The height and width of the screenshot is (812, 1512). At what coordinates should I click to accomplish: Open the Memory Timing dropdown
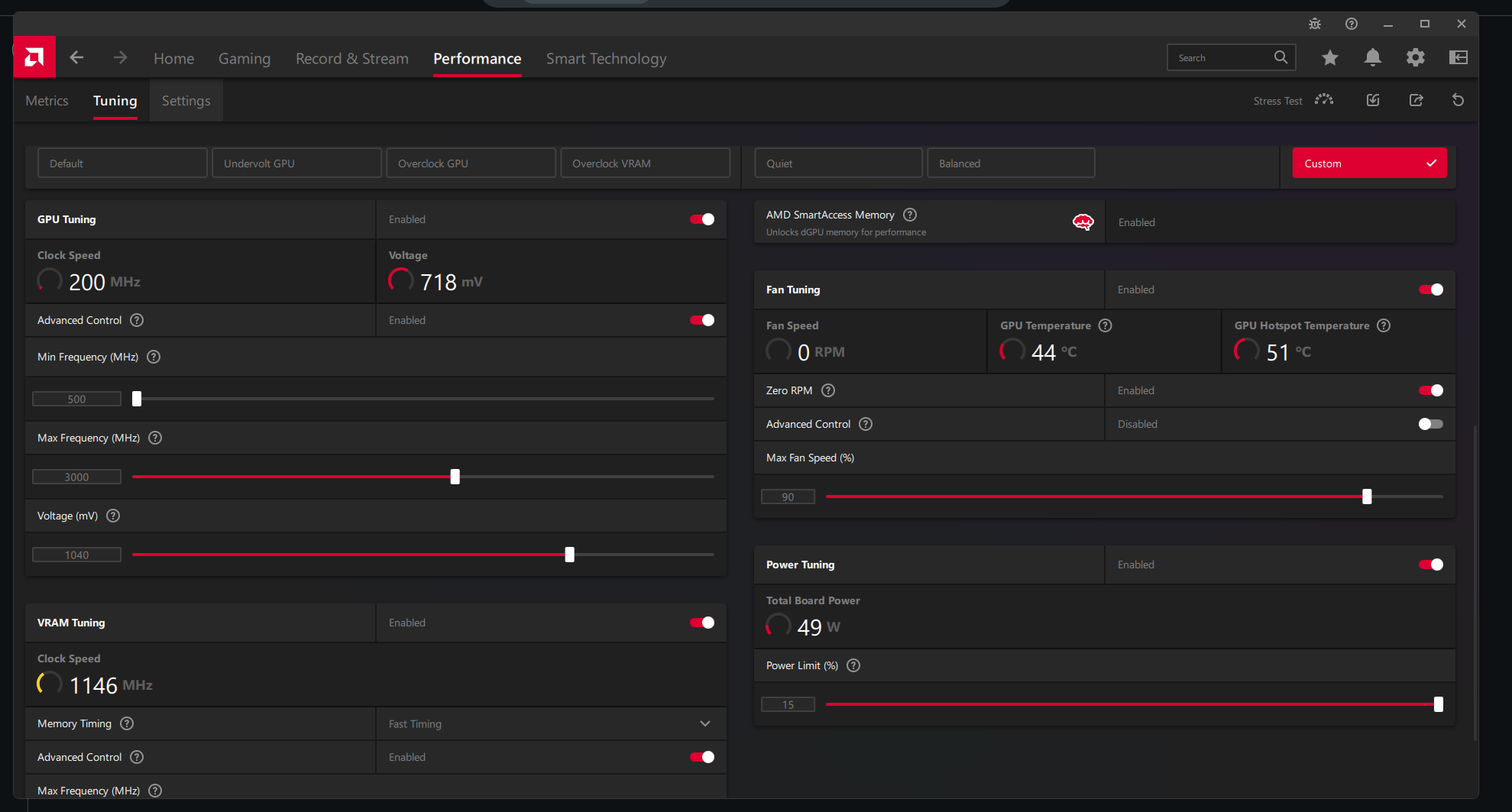551,723
